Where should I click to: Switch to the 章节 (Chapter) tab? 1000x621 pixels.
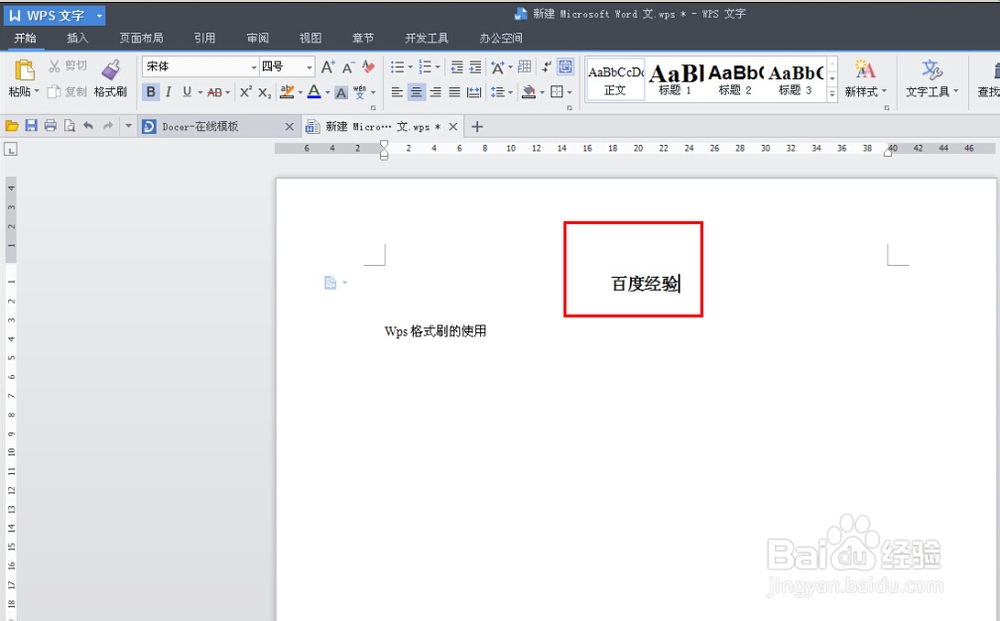click(363, 38)
